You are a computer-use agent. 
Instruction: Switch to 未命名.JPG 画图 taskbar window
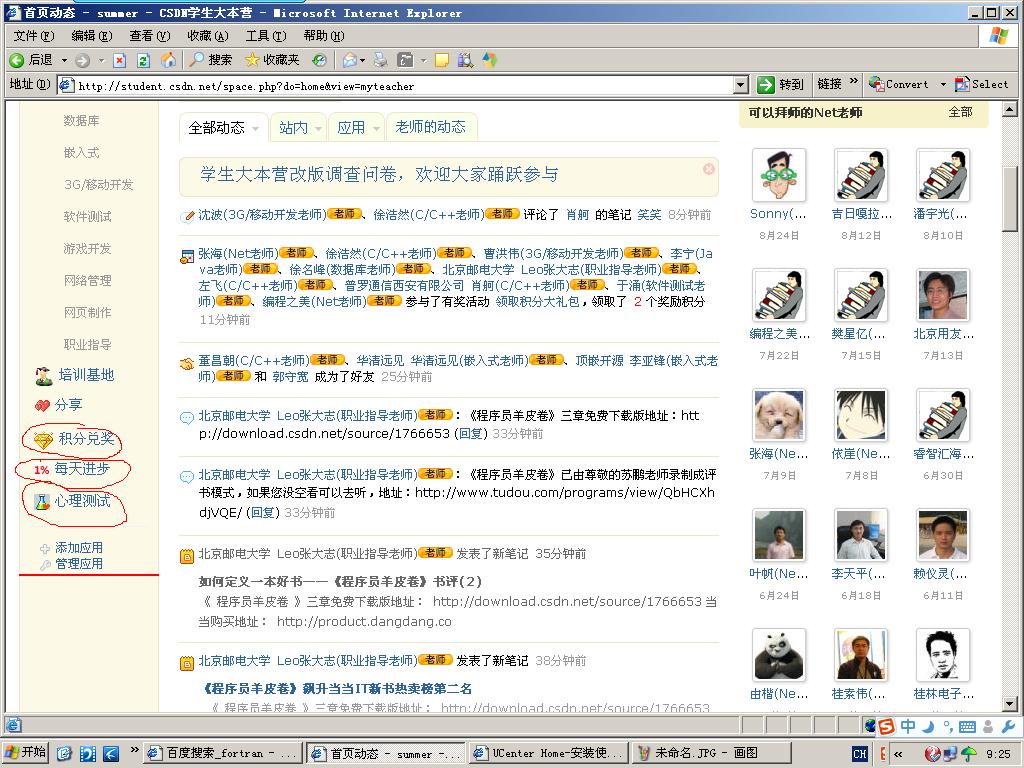click(713, 753)
